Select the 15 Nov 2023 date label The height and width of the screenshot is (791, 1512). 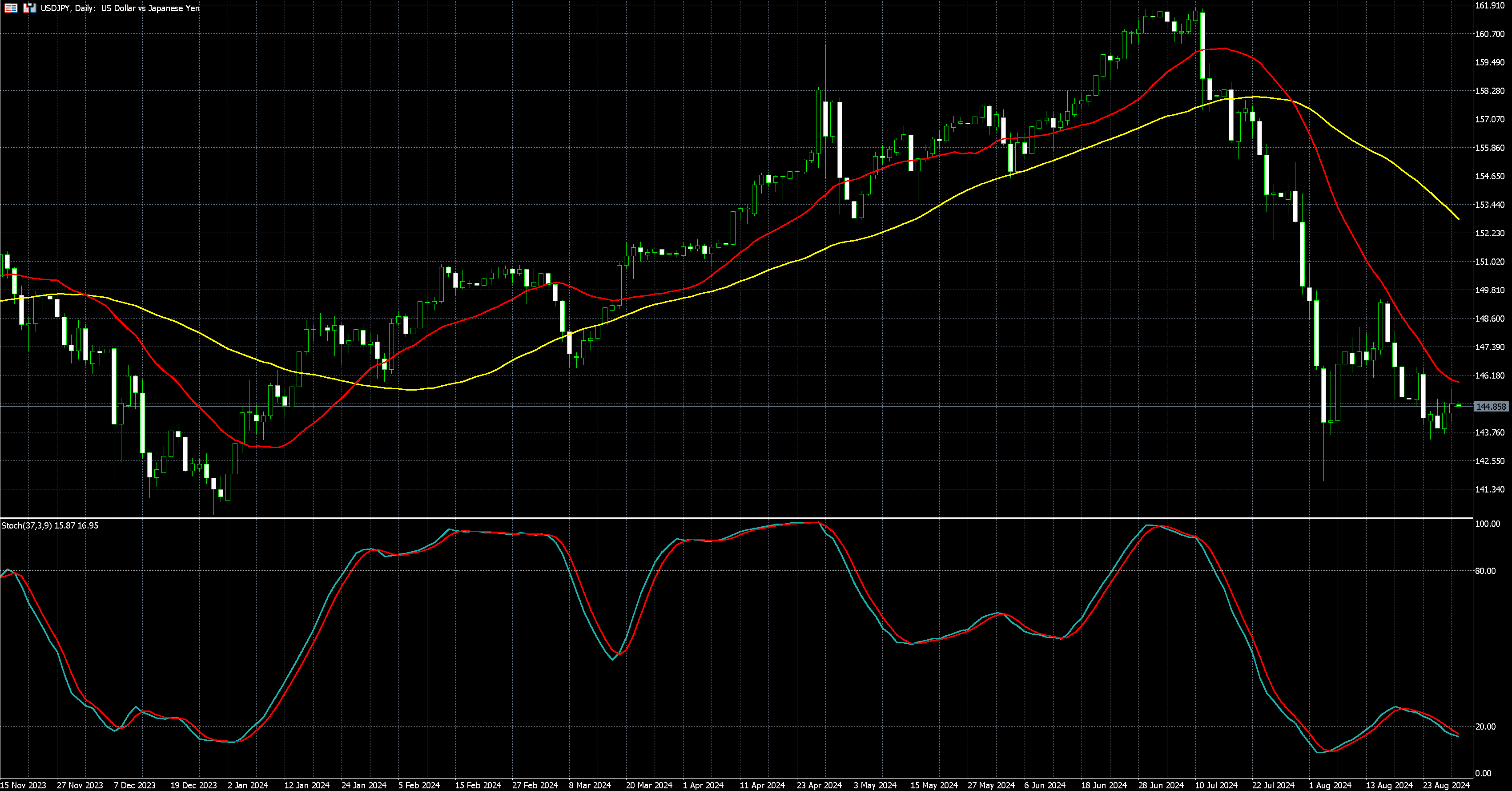click(x=24, y=785)
